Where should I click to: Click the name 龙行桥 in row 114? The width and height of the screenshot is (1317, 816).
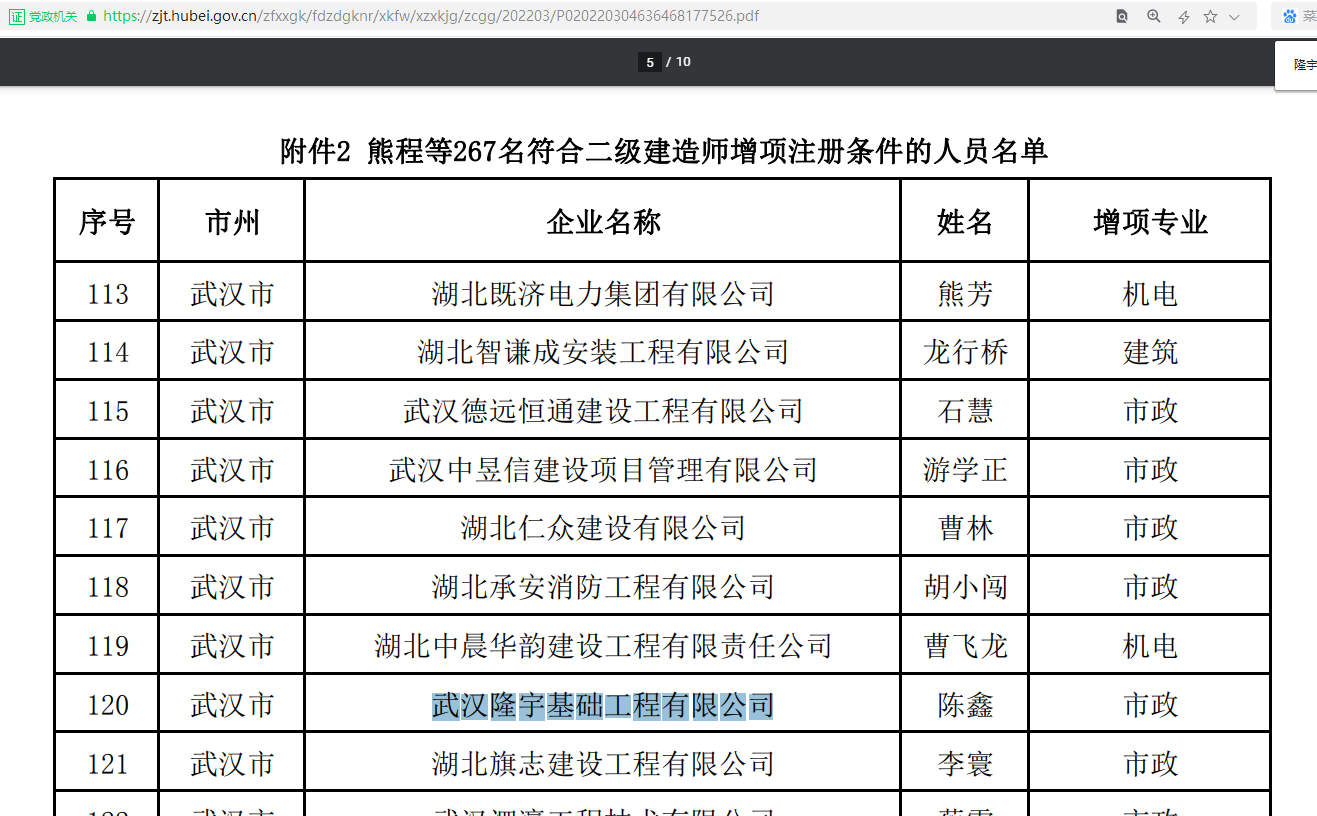(x=965, y=352)
